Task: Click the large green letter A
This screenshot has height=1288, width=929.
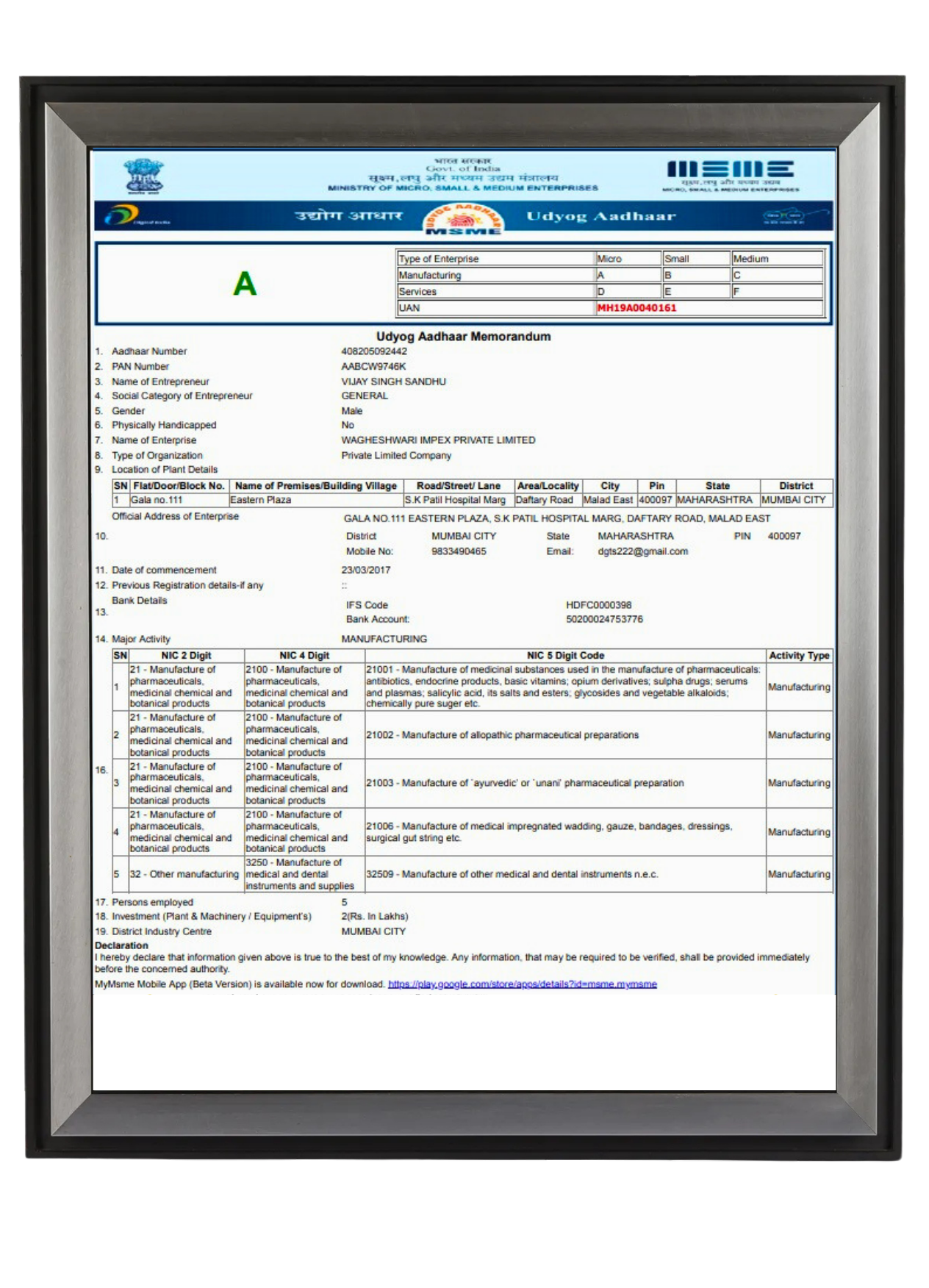Action: [245, 284]
